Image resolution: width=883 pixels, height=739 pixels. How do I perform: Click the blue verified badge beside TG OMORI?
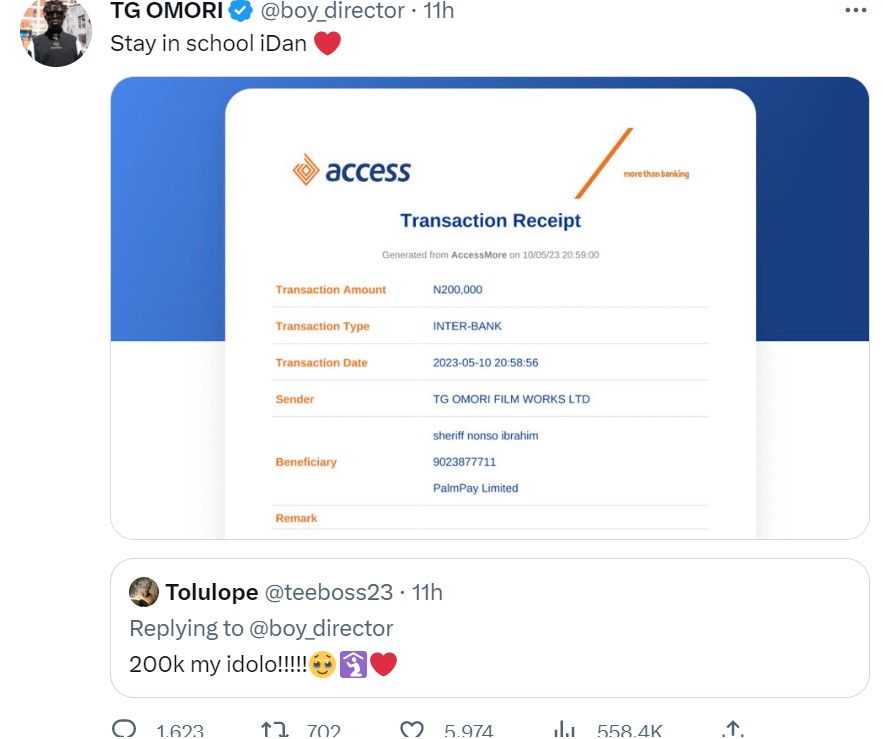pos(240,11)
